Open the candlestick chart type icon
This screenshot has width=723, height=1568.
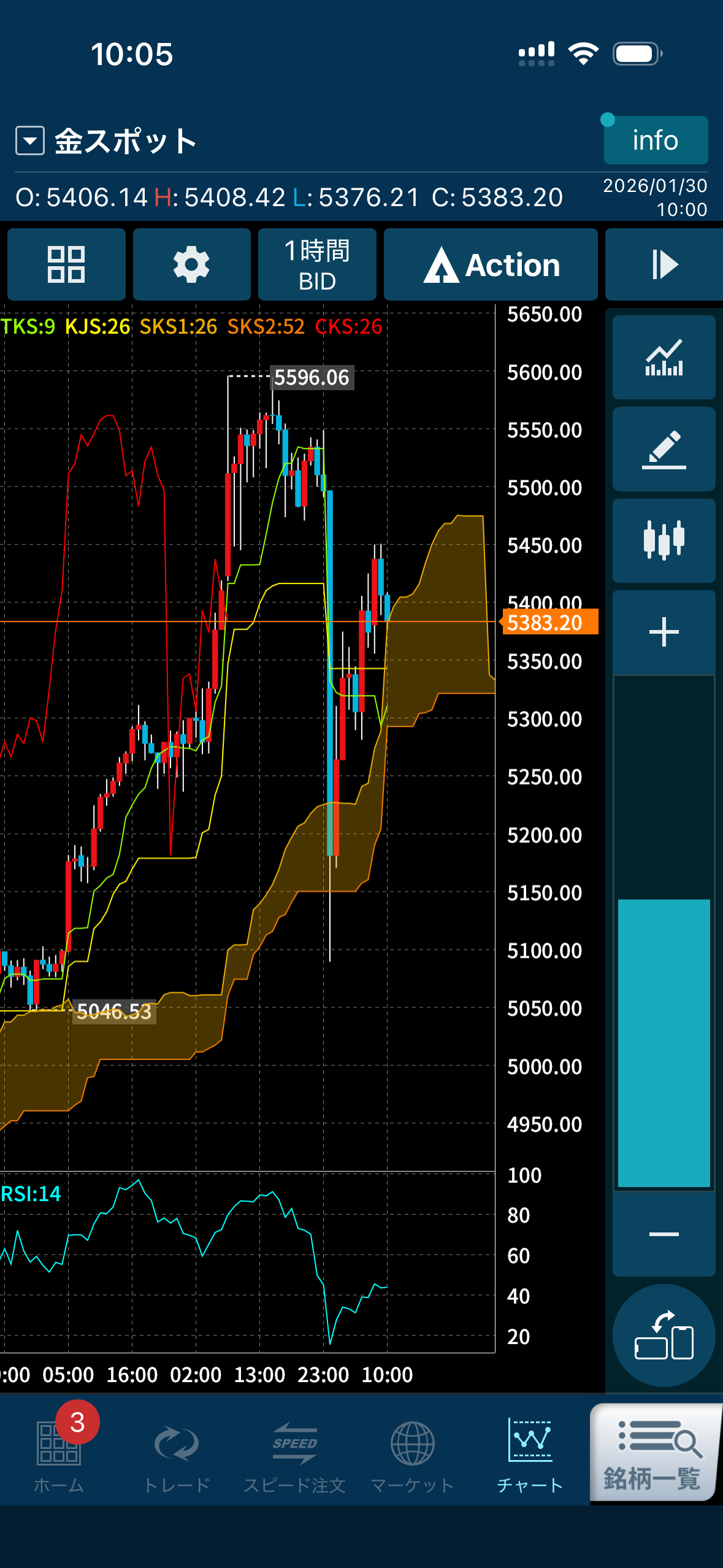click(x=664, y=540)
